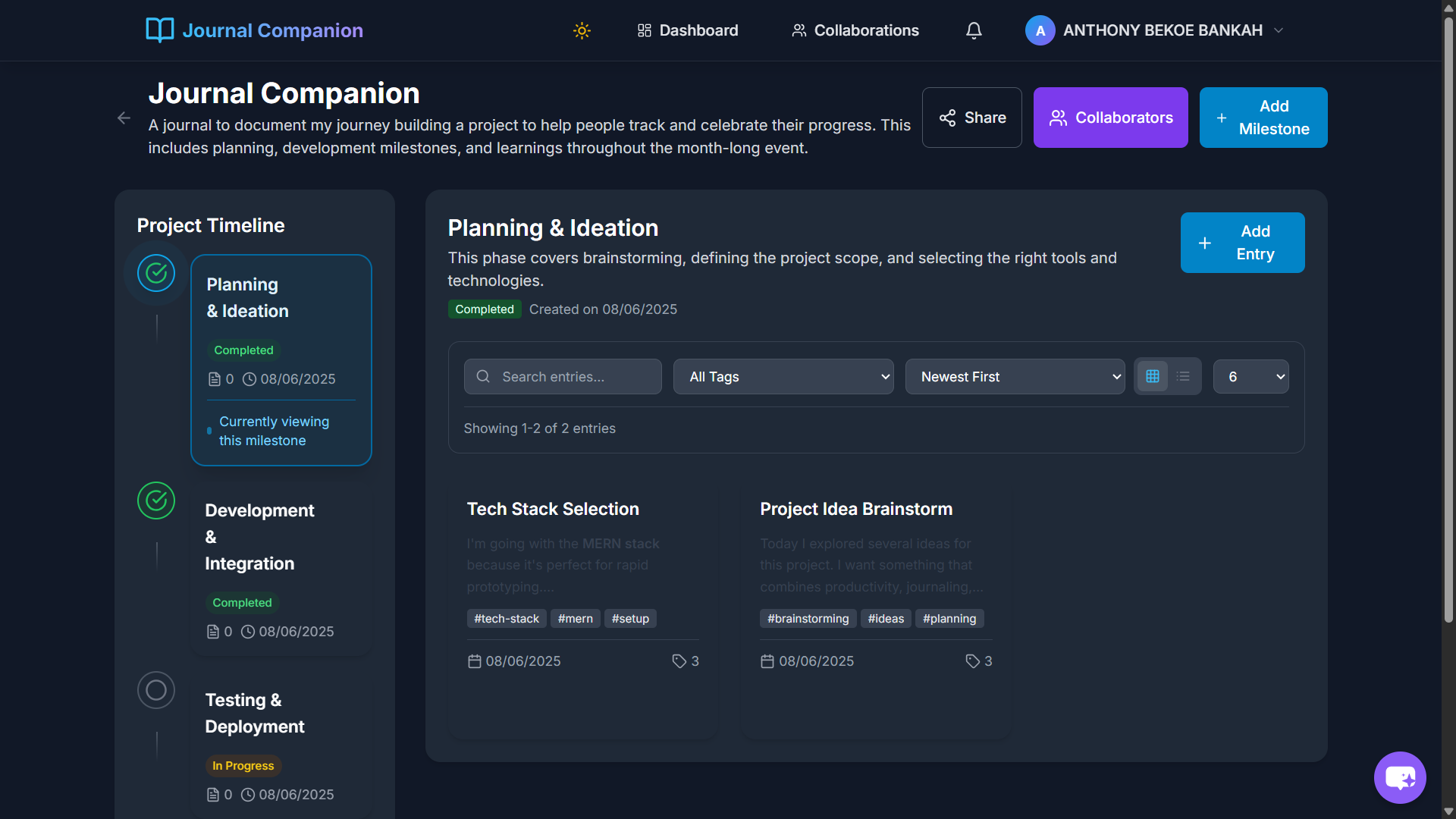Open the Dashboard nav item
The image size is (1456, 819).
[688, 30]
